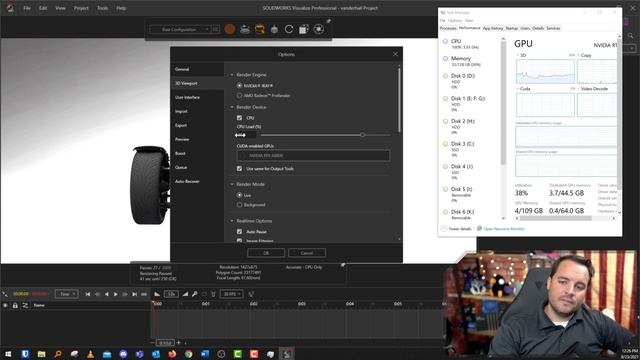Click the key (auto-key) icon in timeline toolbar

(195, 294)
